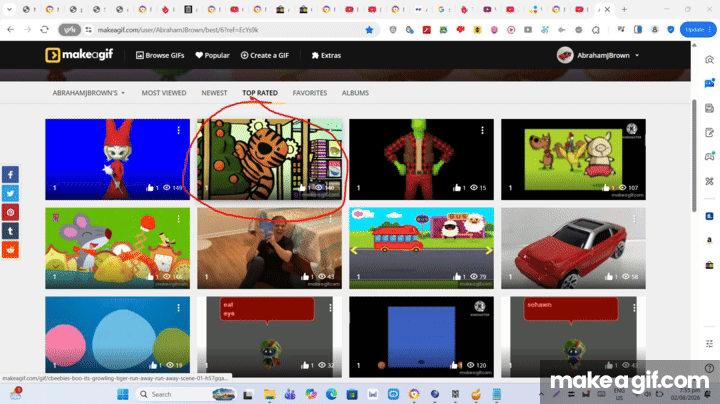Open Microsoft Store from taskbar
The image size is (720, 404).
352,394
